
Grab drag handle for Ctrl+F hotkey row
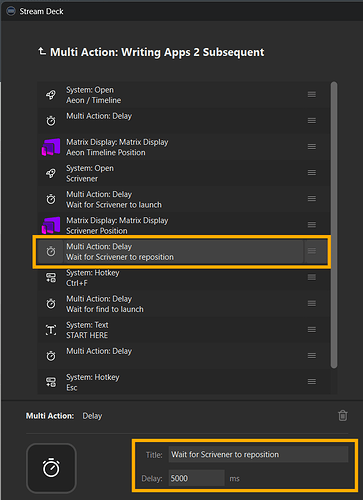click(312, 277)
